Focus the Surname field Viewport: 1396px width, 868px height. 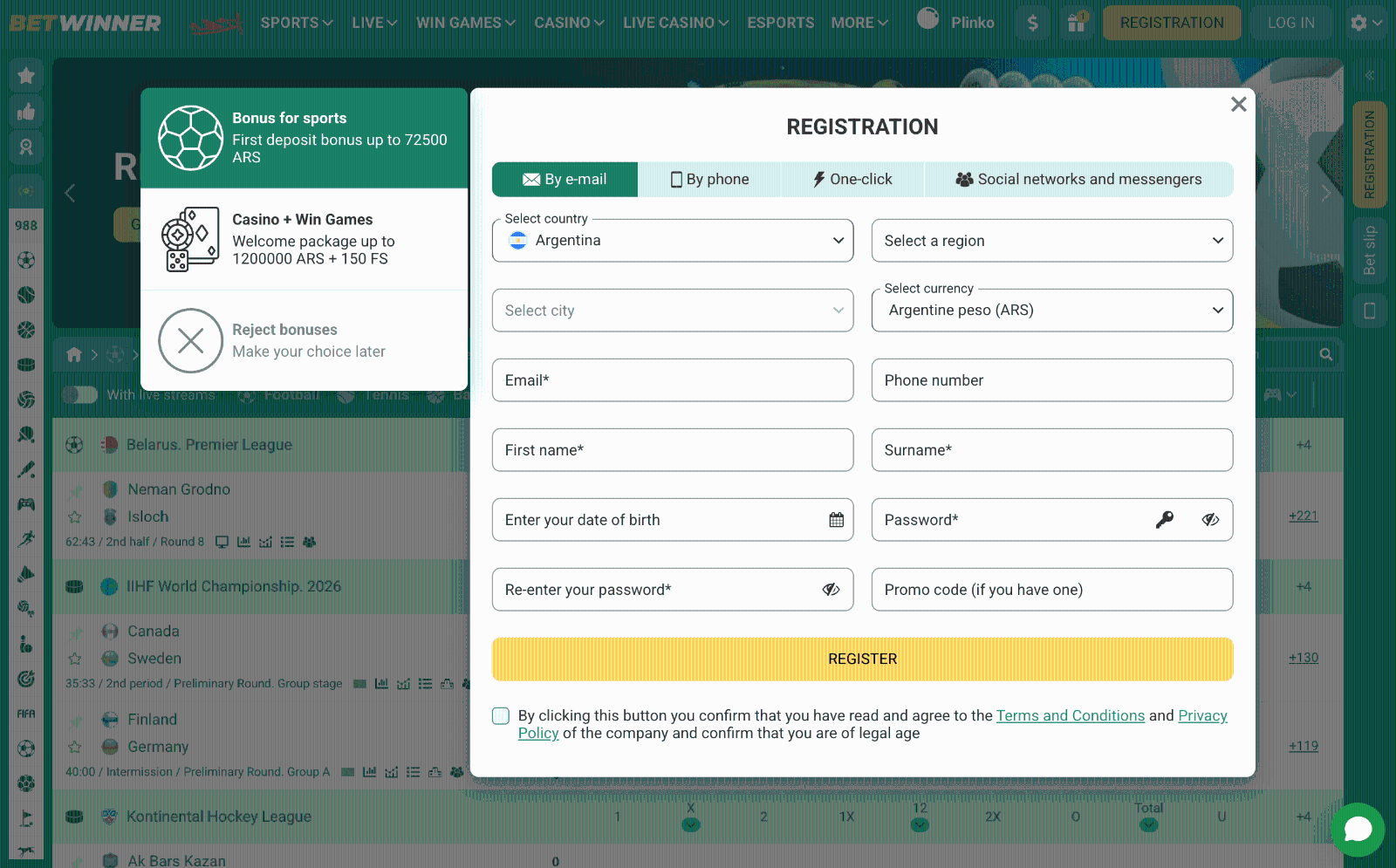point(1052,449)
